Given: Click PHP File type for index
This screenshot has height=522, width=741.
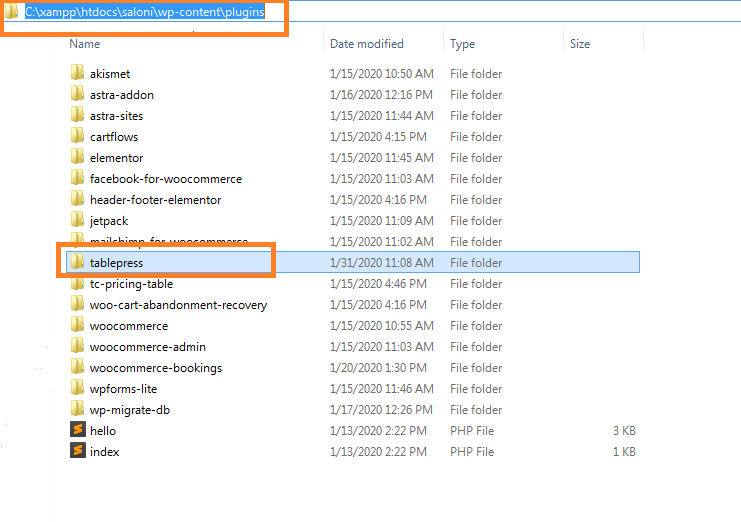Looking at the screenshot, I should tap(472, 452).
